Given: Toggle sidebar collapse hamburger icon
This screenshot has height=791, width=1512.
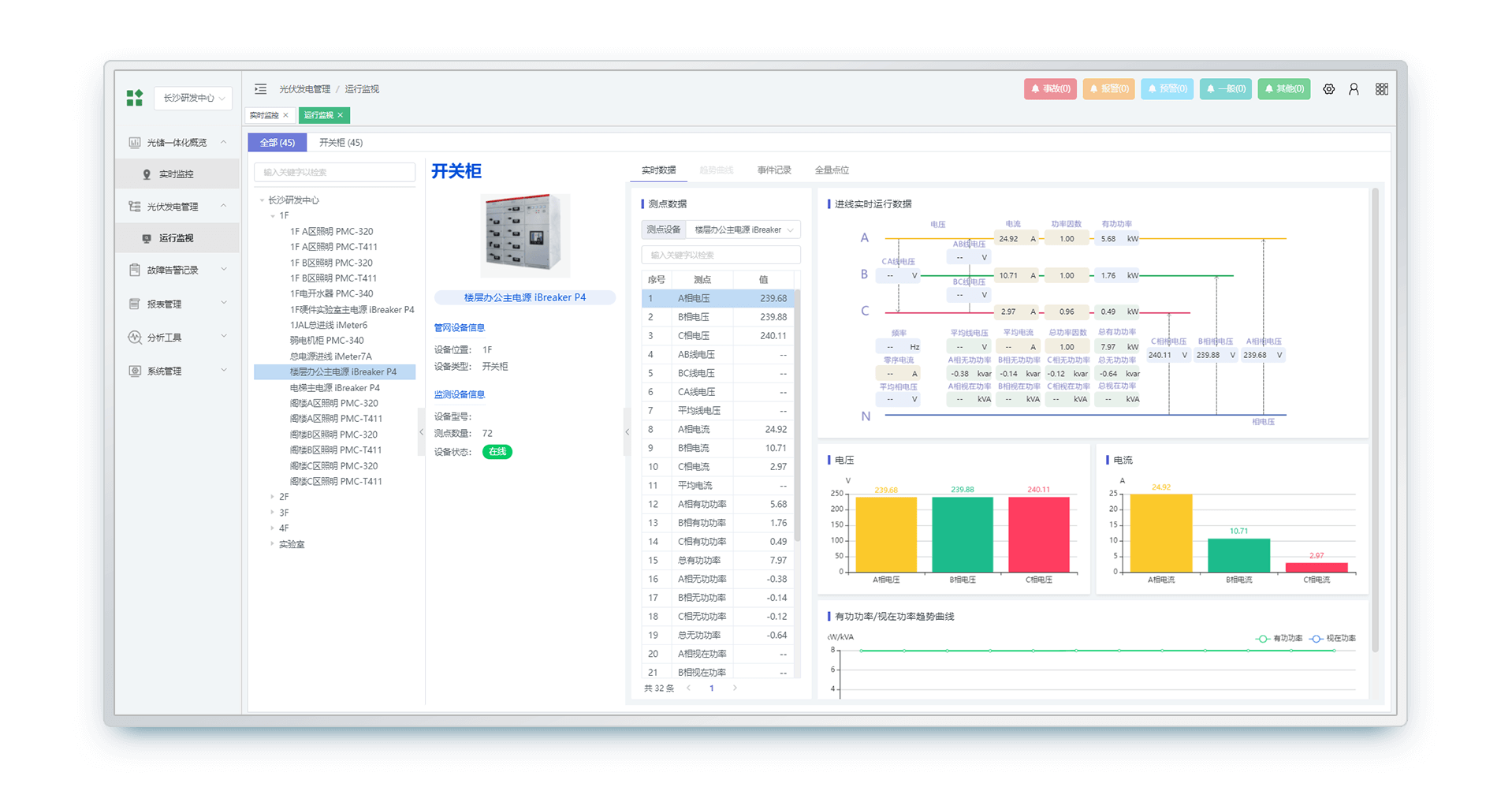Looking at the screenshot, I should [x=261, y=89].
